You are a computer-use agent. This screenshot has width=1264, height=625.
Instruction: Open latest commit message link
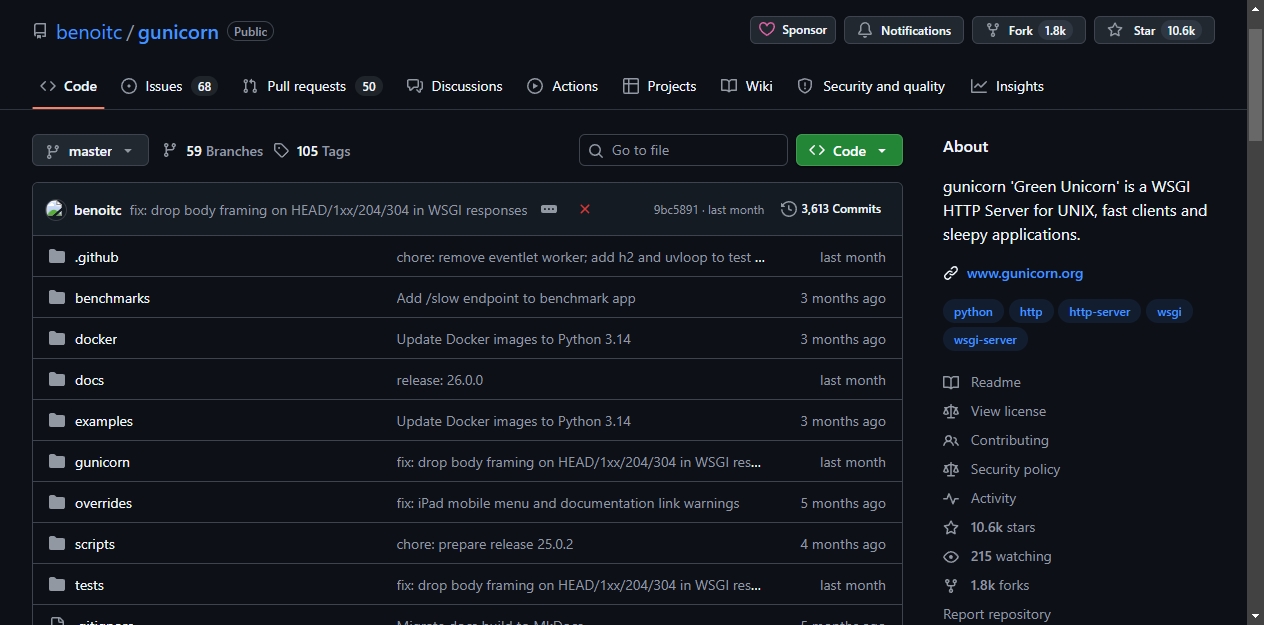point(328,210)
